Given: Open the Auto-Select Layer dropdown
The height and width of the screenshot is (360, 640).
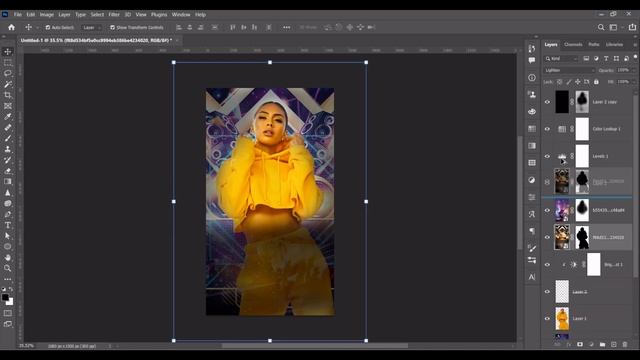Looking at the screenshot, I should (91, 27).
